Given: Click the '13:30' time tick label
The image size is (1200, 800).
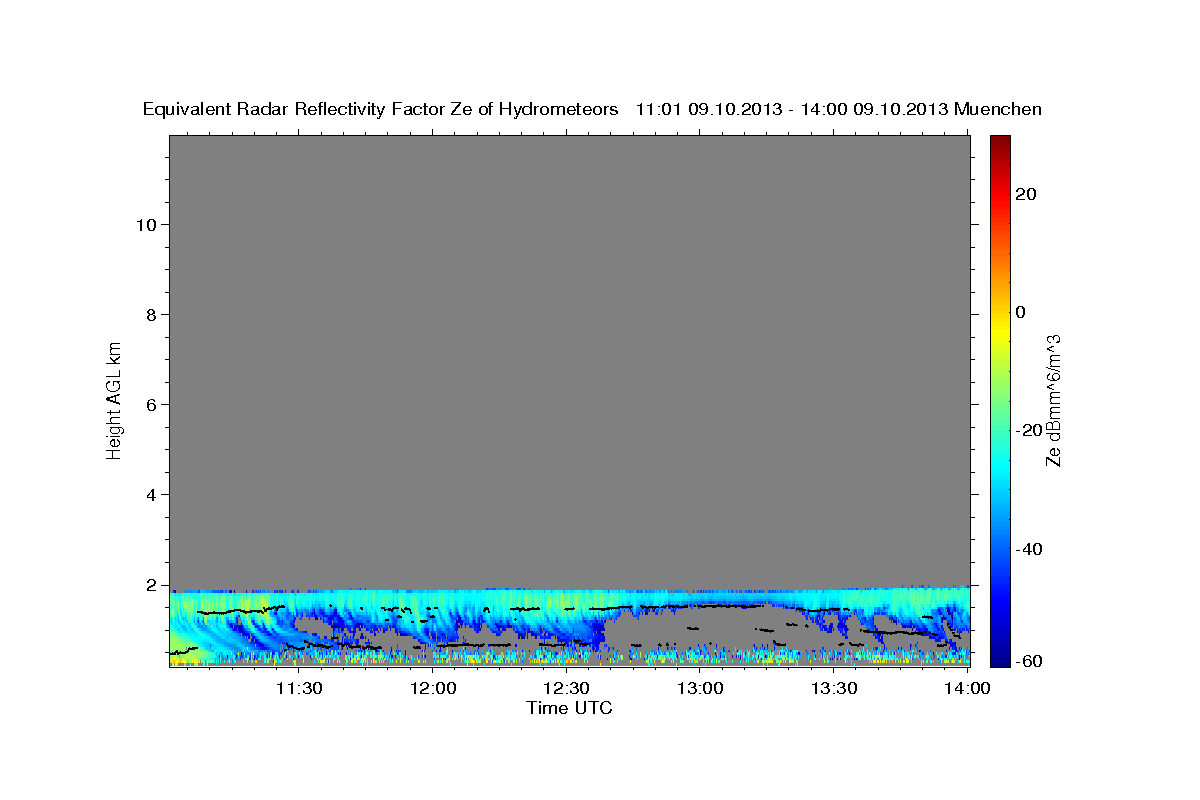Looking at the screenshot, I should 834,688.
